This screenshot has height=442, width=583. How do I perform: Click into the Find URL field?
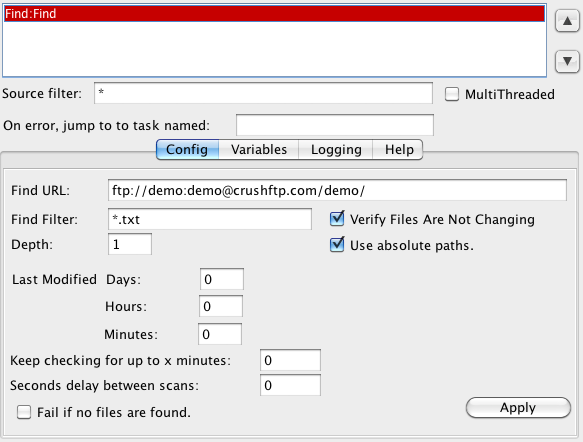337,190
